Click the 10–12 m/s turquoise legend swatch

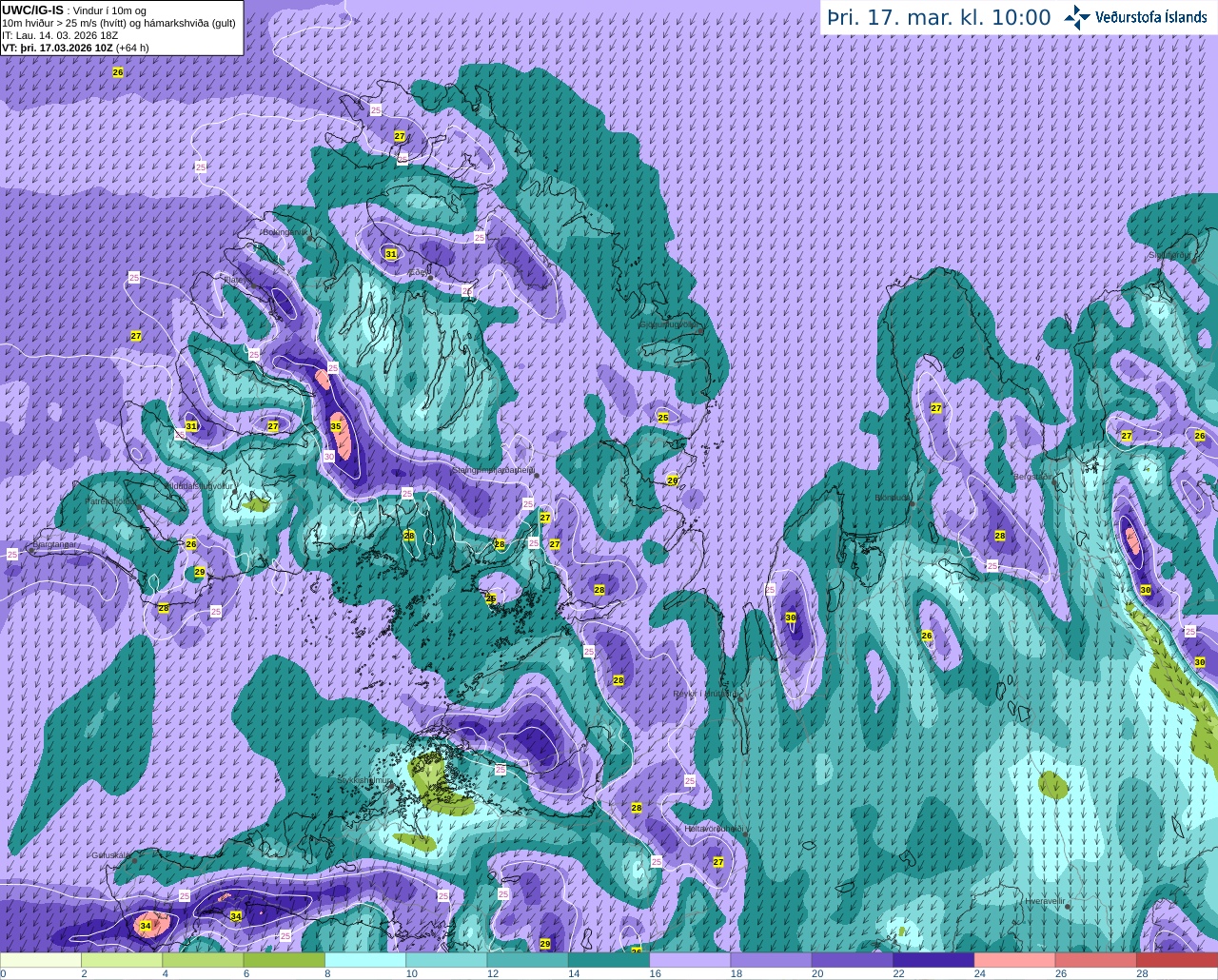point(446,960)
